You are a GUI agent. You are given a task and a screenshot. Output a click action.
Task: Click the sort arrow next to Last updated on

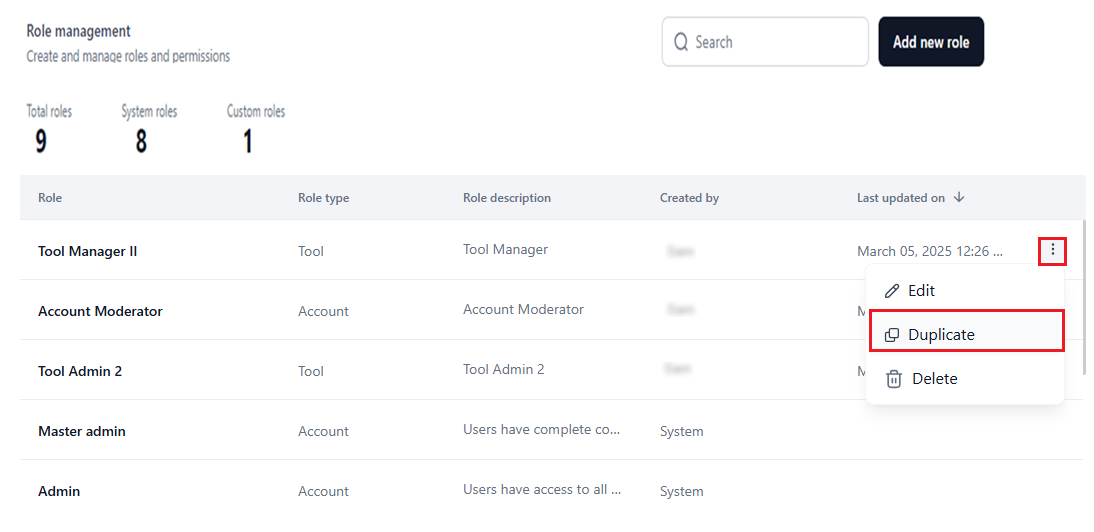[959, 198]
